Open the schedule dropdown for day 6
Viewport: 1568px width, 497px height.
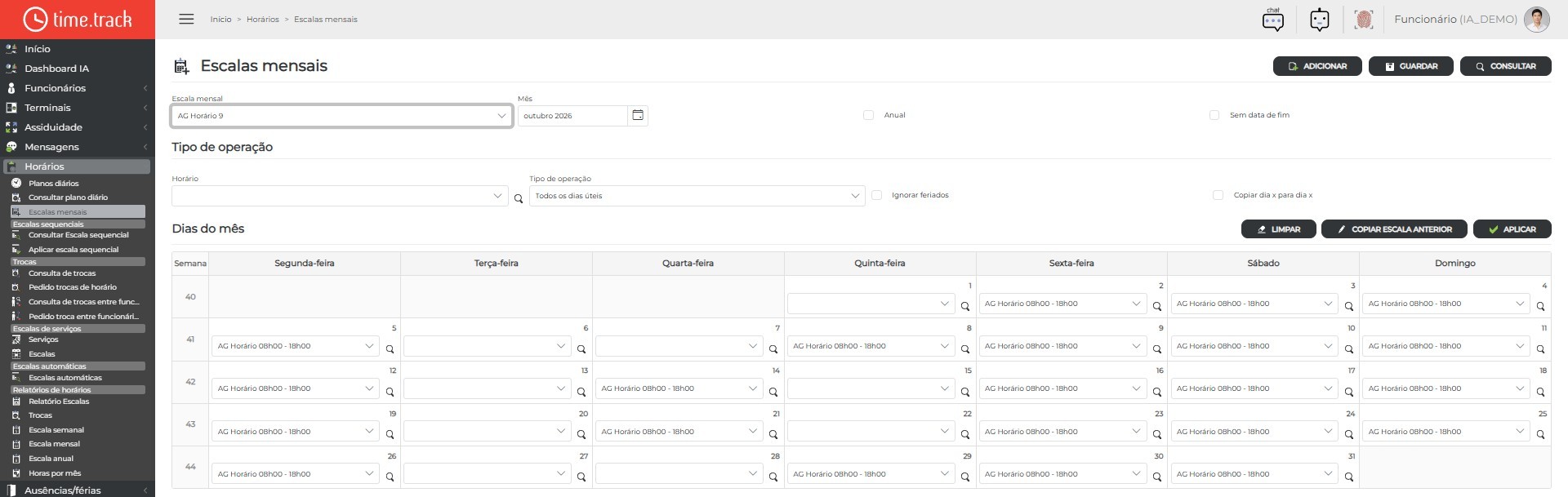pyautogui.click(x=487, y=346)
